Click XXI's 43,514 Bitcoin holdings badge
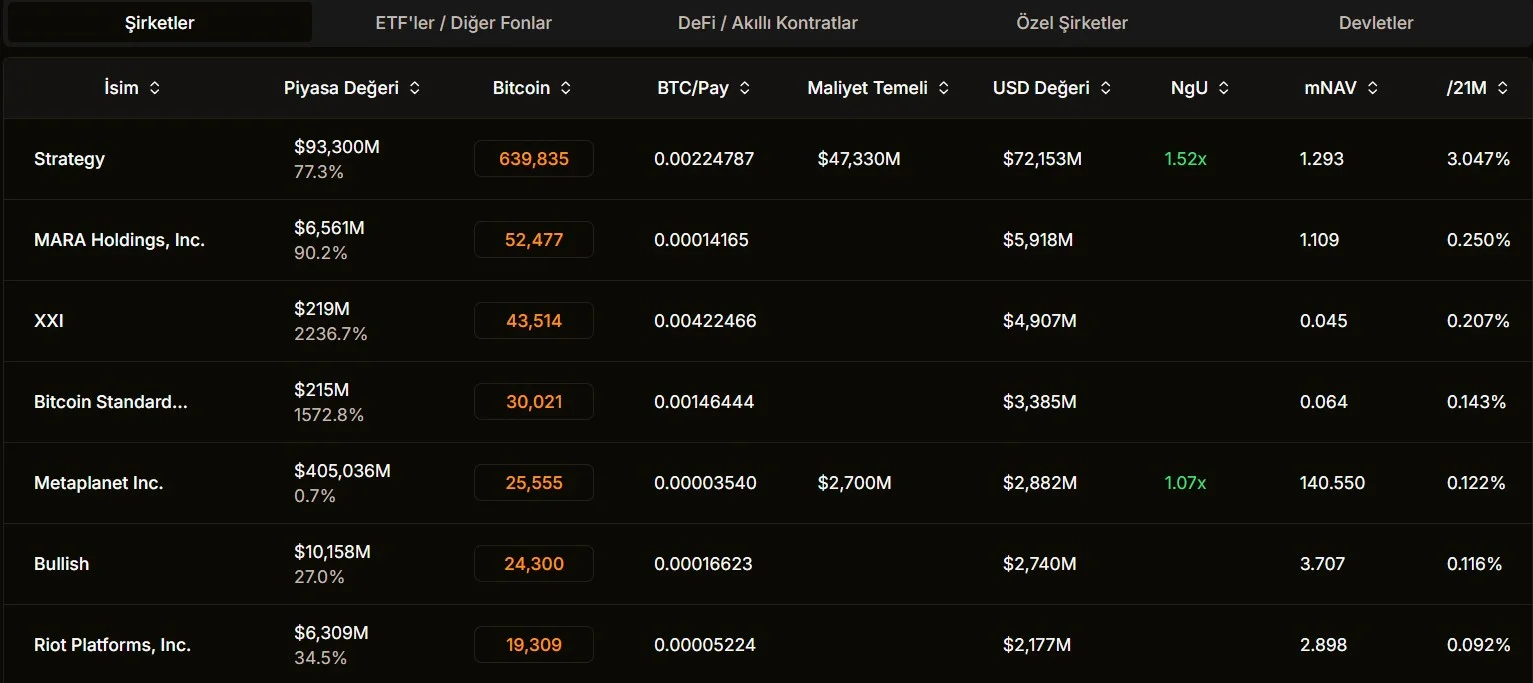 534,321
